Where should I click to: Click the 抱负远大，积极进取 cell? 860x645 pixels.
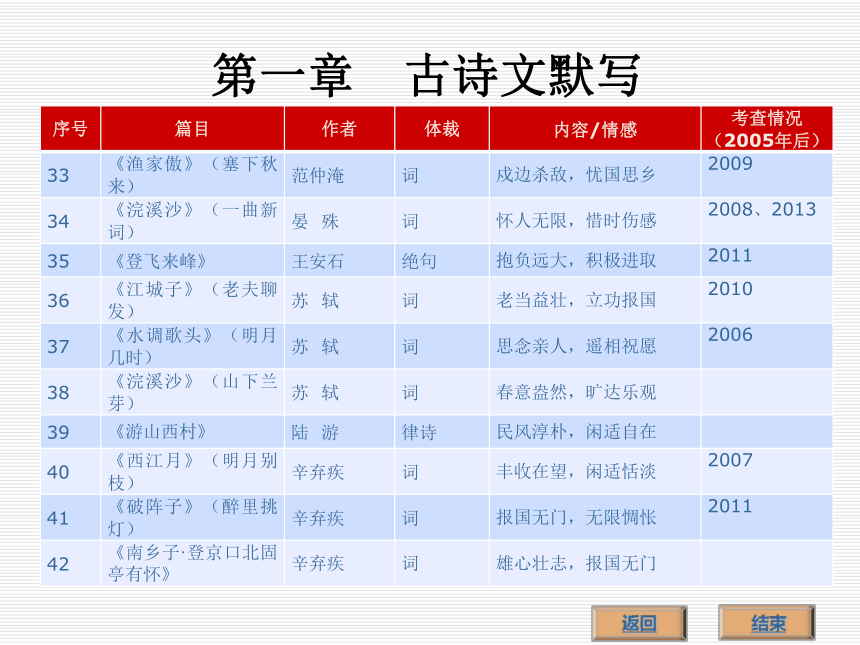click(595, 261)
